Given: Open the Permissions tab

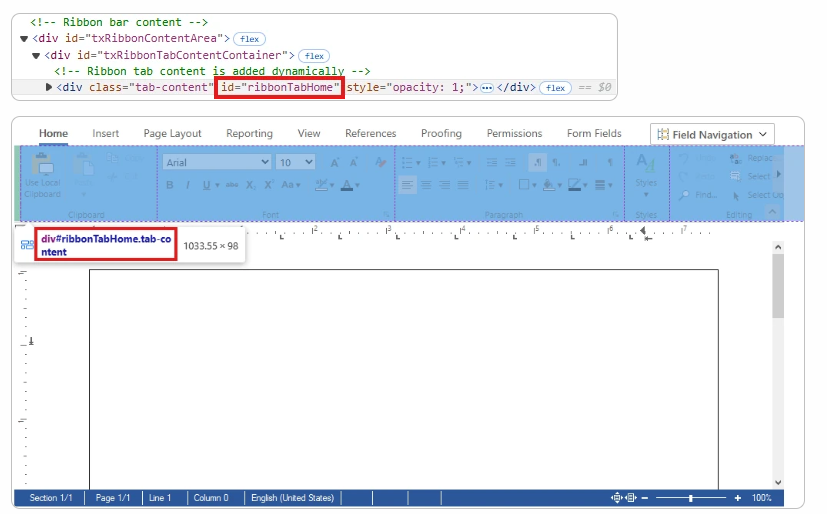Looking at the screenshot, I should [x=514, y=133].
